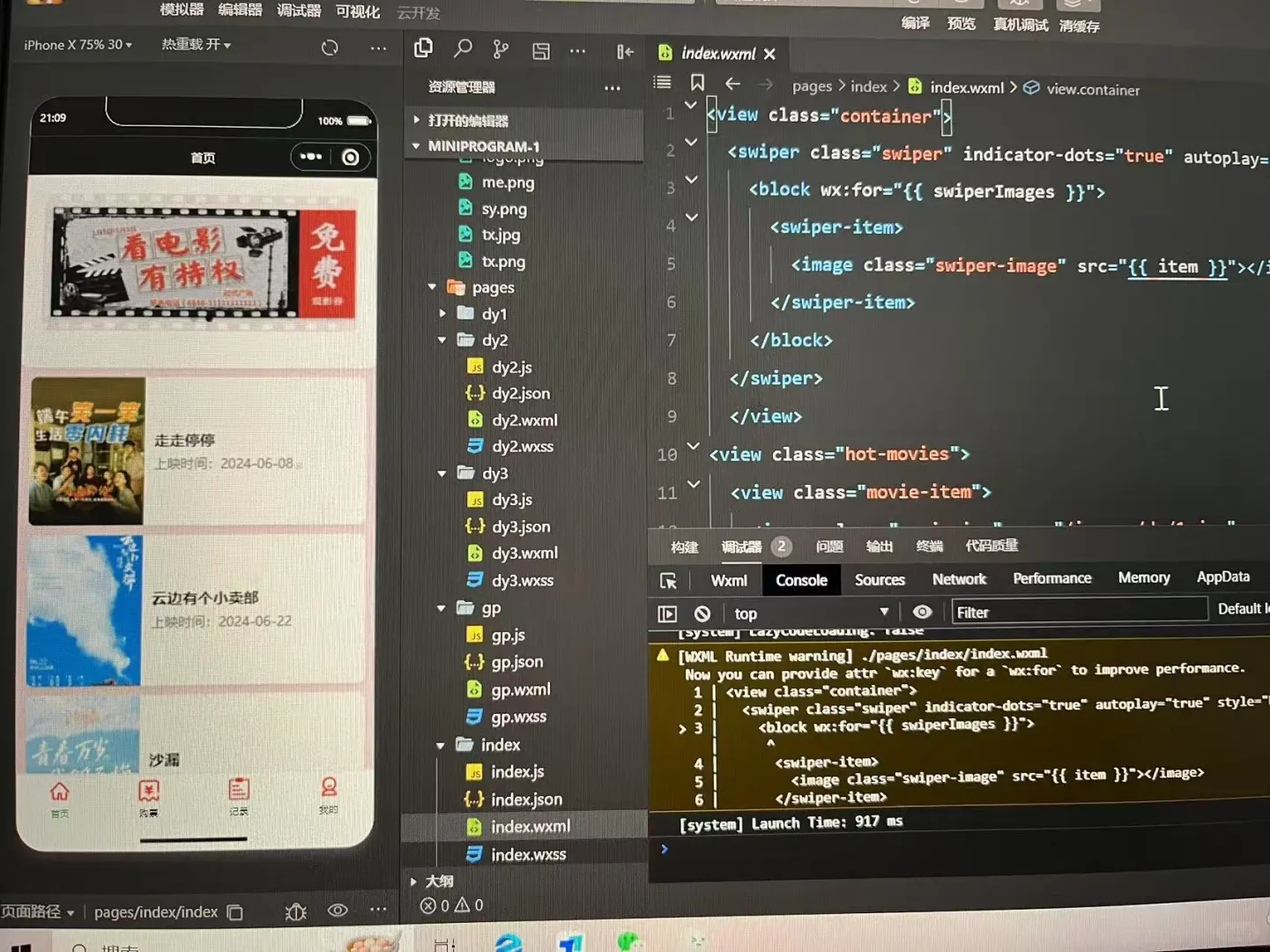Image resolution: width=1270 pixels, height=952 pixels.
Task: Open the editor outline list icon
Action: pos(662,82)
